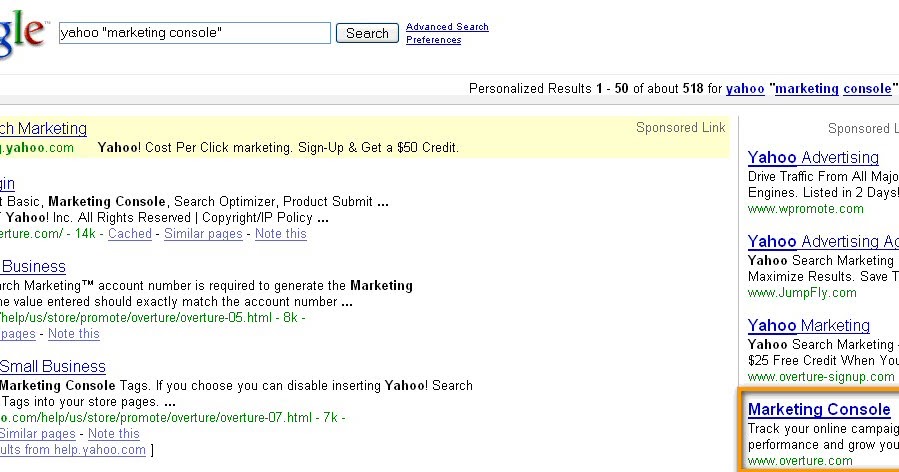Open the first result title ending in 'gin'
The width and height of the screenshot is (899, 472).
pos(7,184)
